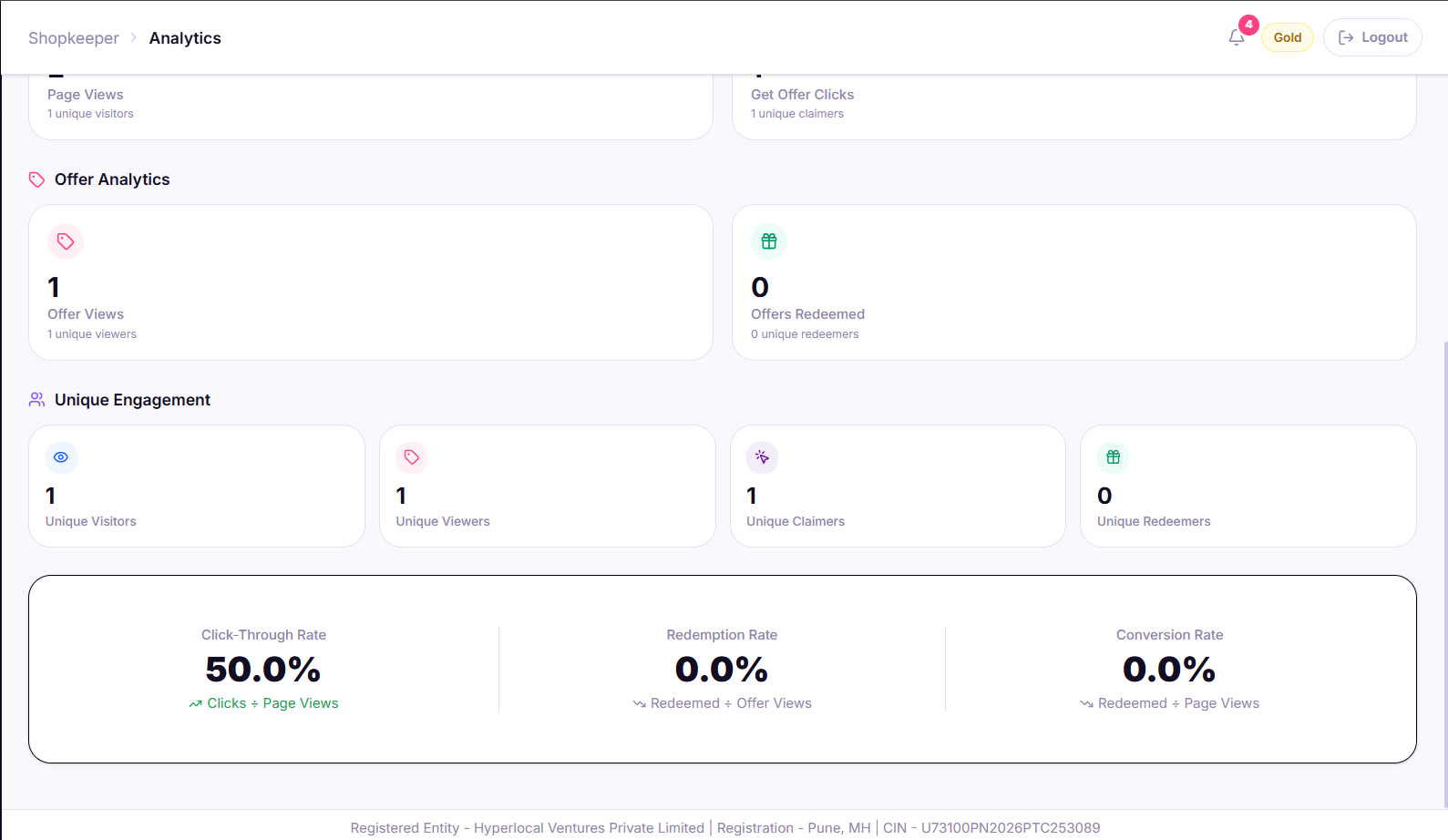Viewport: 1448px width, 840px height.
Task: Click the '1 unique viewers' text
Action: [92, 334]
